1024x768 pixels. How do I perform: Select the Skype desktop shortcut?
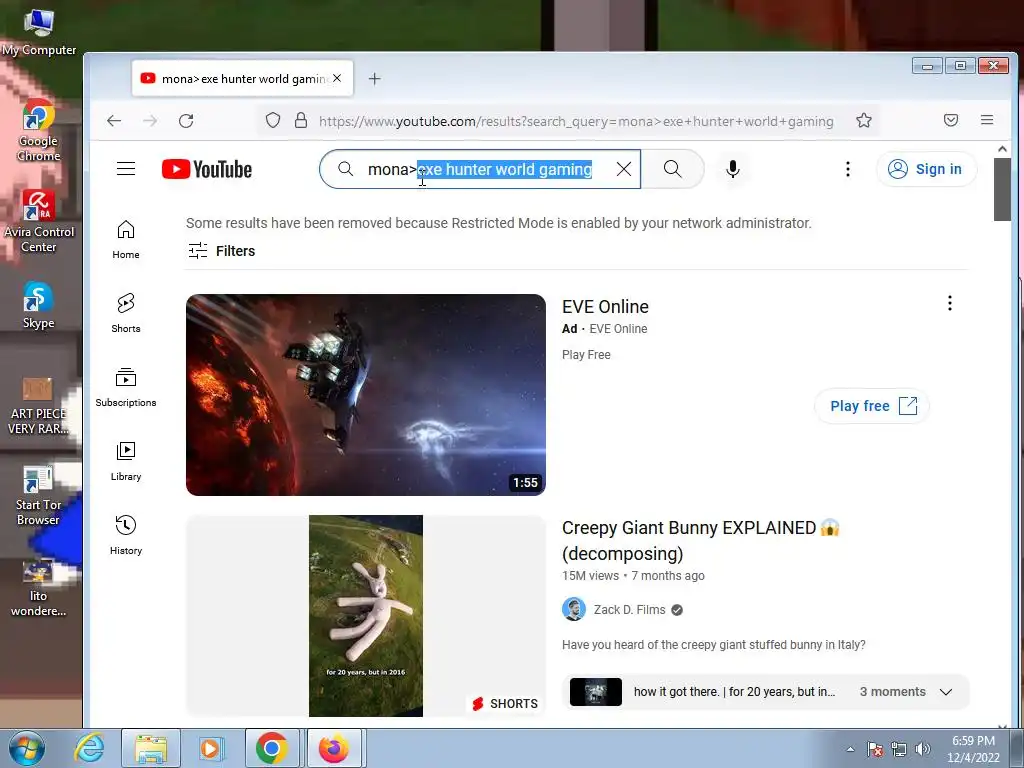pos(39,305)
